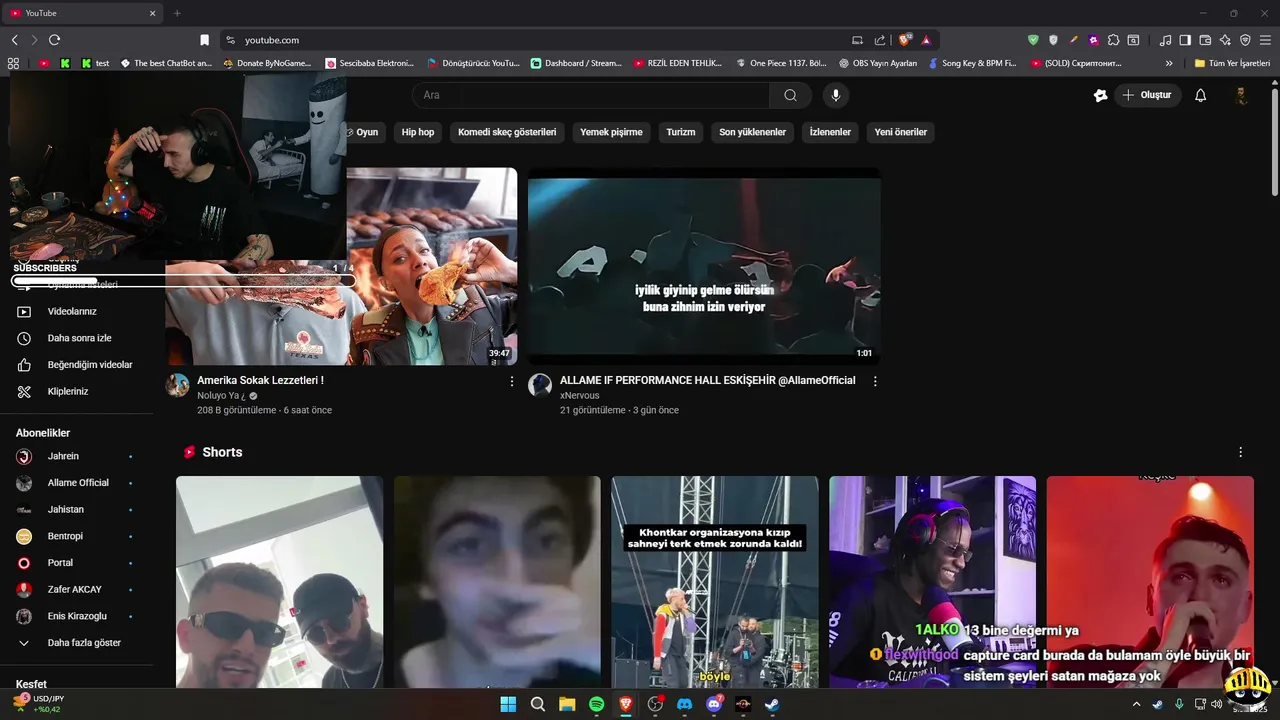Expand Daha fazla göster subscriptions
This screenshot has width=1280, height=720.
tap(76, 643)
